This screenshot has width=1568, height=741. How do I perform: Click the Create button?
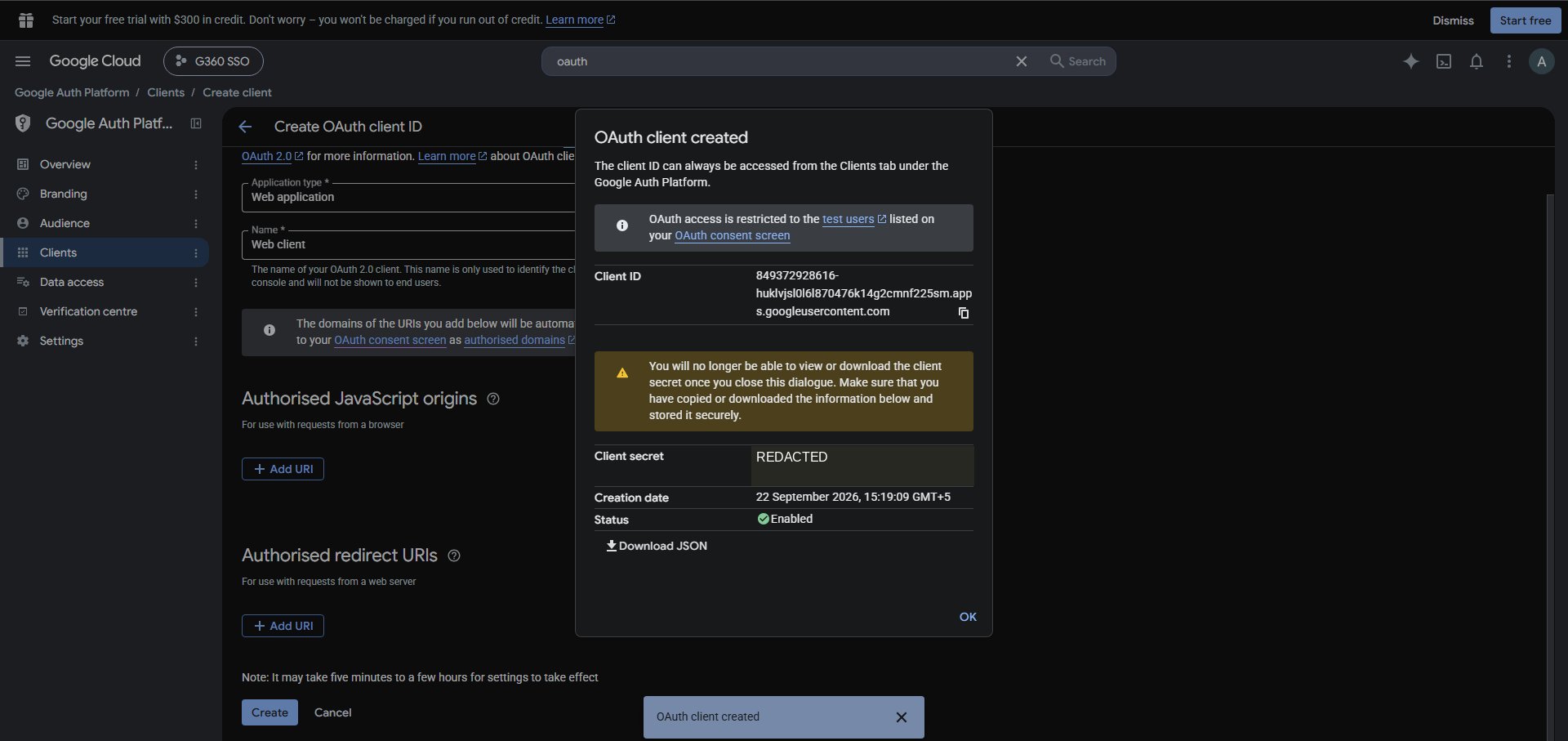tap(269, 712)
